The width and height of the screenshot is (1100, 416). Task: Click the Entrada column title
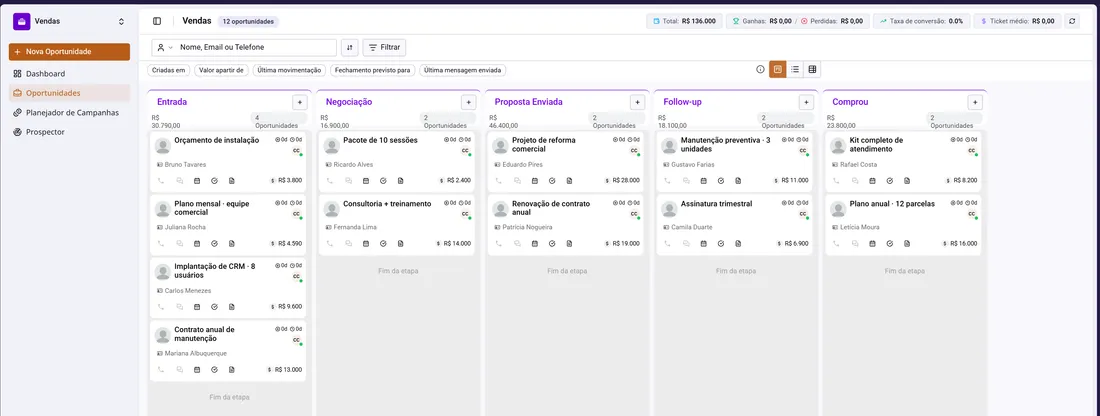[x=172, y=102]
